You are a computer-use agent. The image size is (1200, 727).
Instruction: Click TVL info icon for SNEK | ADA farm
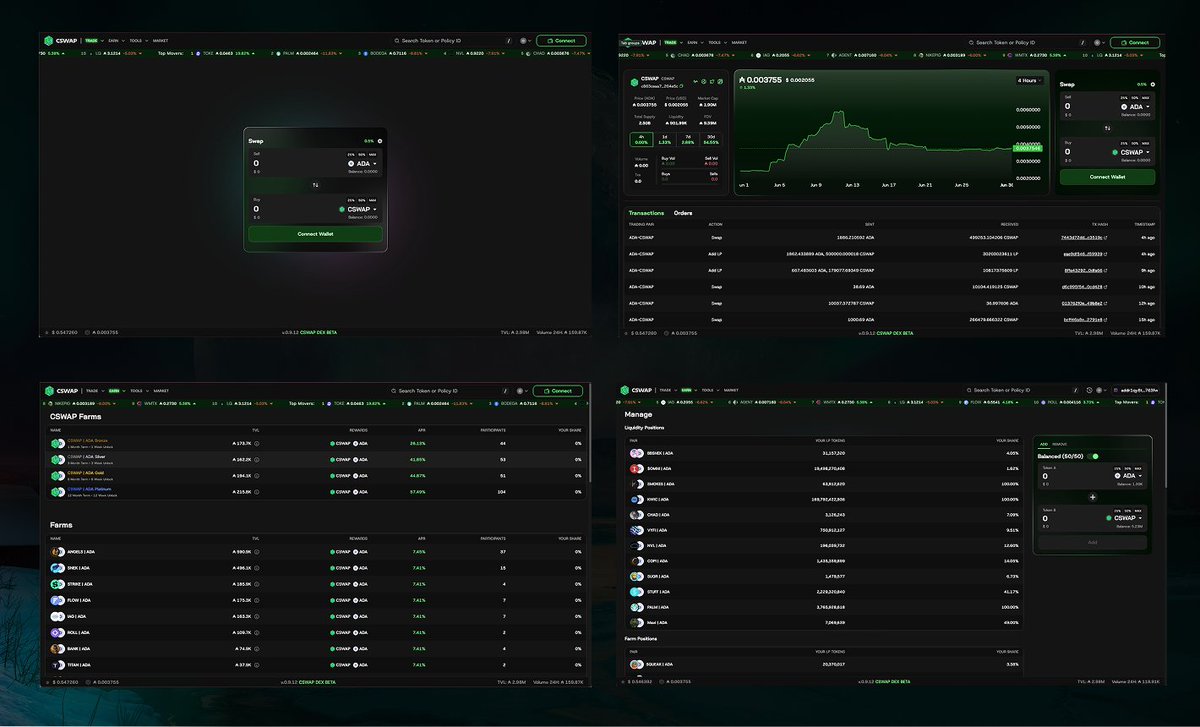tap(257, 568)
